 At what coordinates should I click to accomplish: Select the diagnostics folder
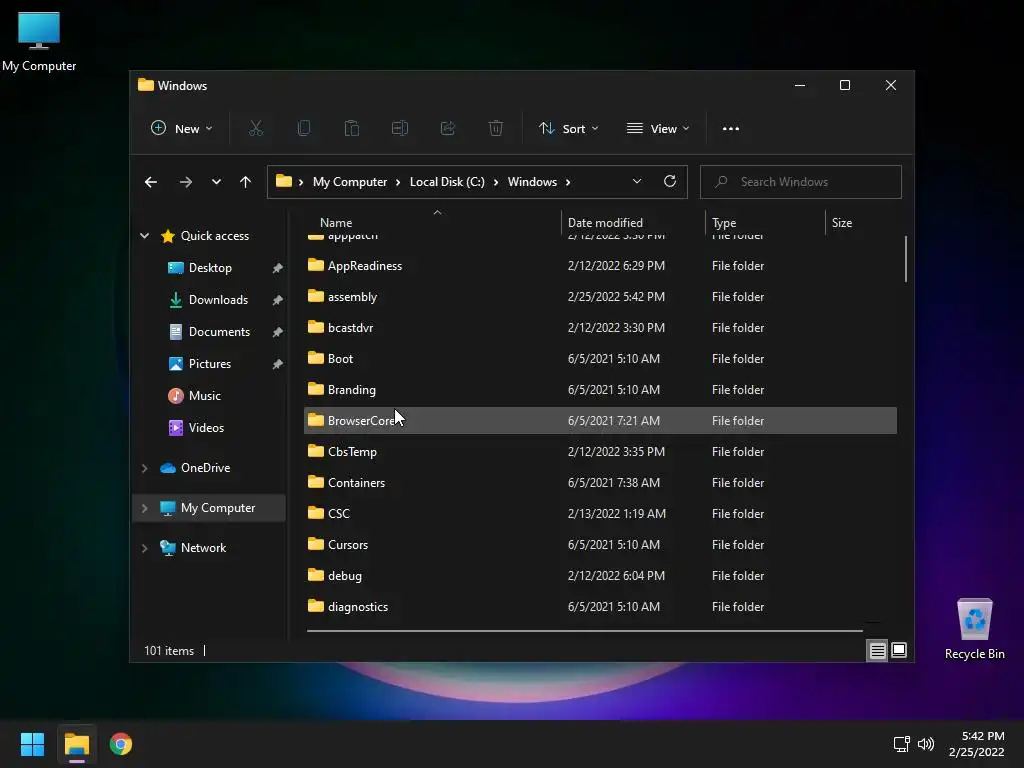[600, 607]
